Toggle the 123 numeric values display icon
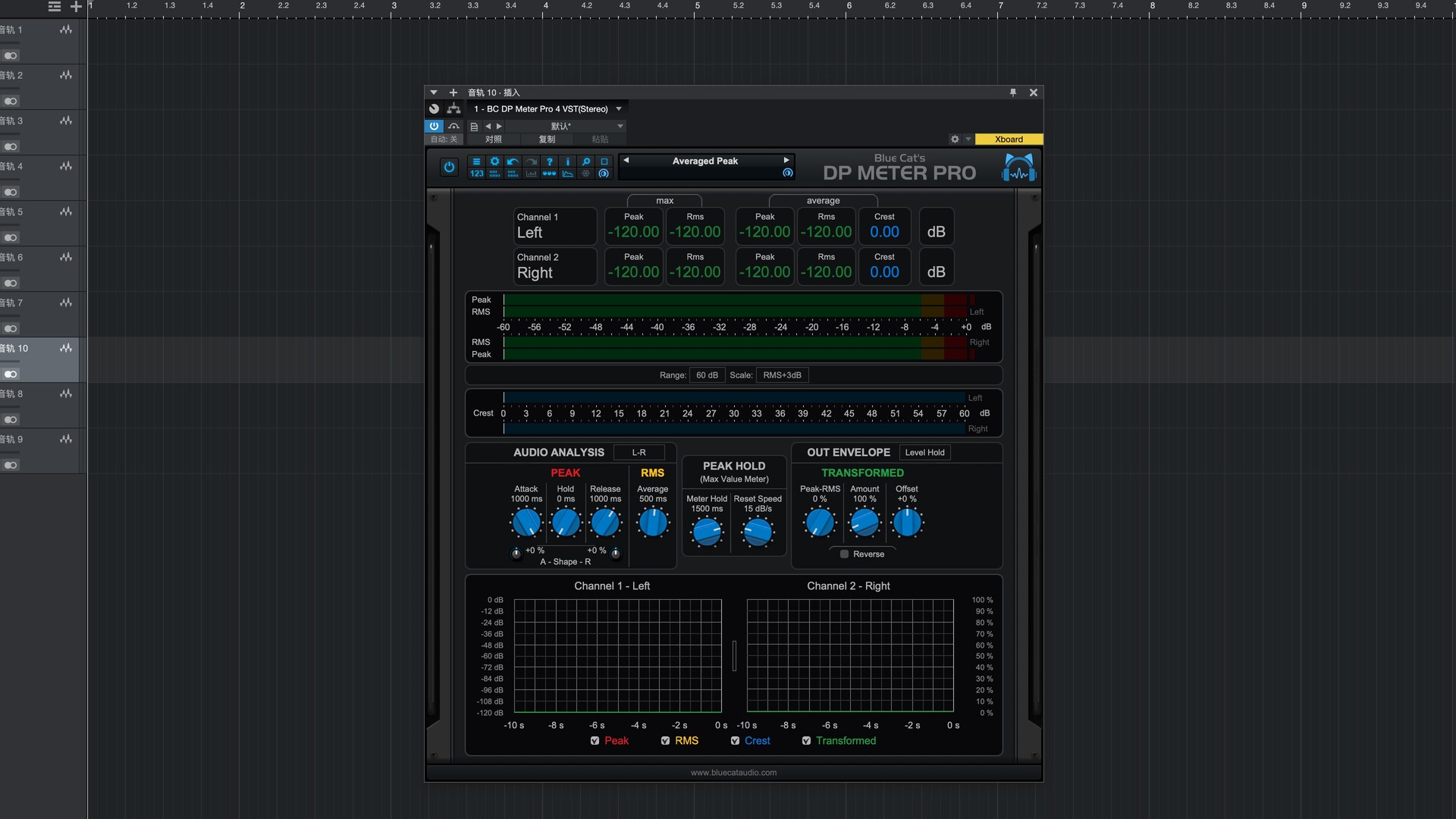Viewport: 1456px width, 819px height. coord(476,174)
